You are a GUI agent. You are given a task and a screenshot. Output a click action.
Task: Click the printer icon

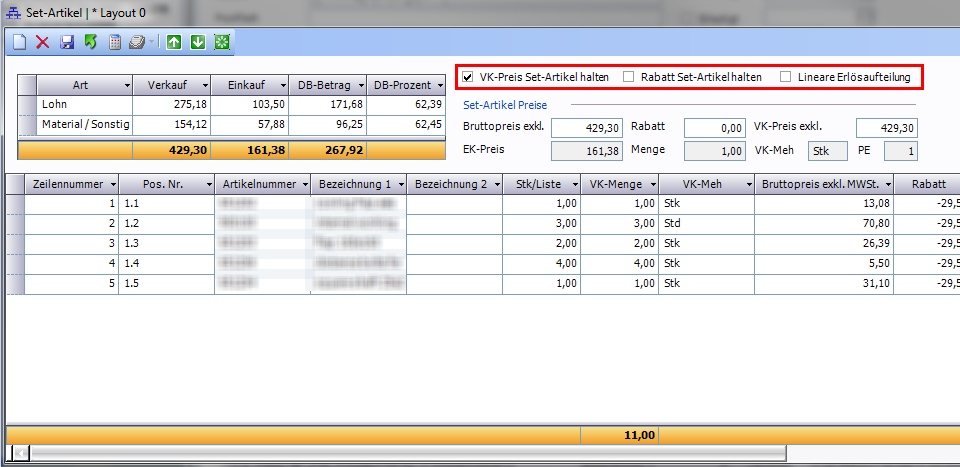click(x=137, y=42)
